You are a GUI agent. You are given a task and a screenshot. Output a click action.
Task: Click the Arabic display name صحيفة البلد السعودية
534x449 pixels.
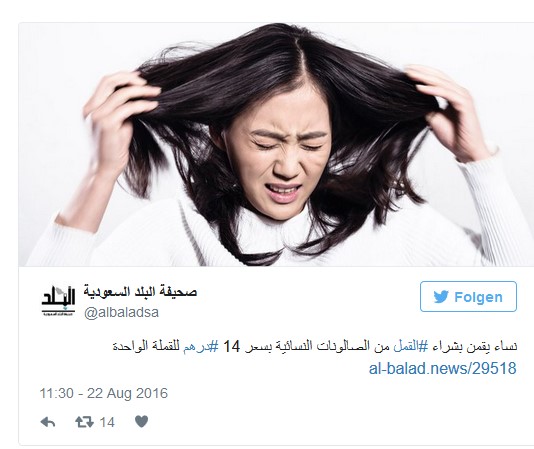coord(140,292)
